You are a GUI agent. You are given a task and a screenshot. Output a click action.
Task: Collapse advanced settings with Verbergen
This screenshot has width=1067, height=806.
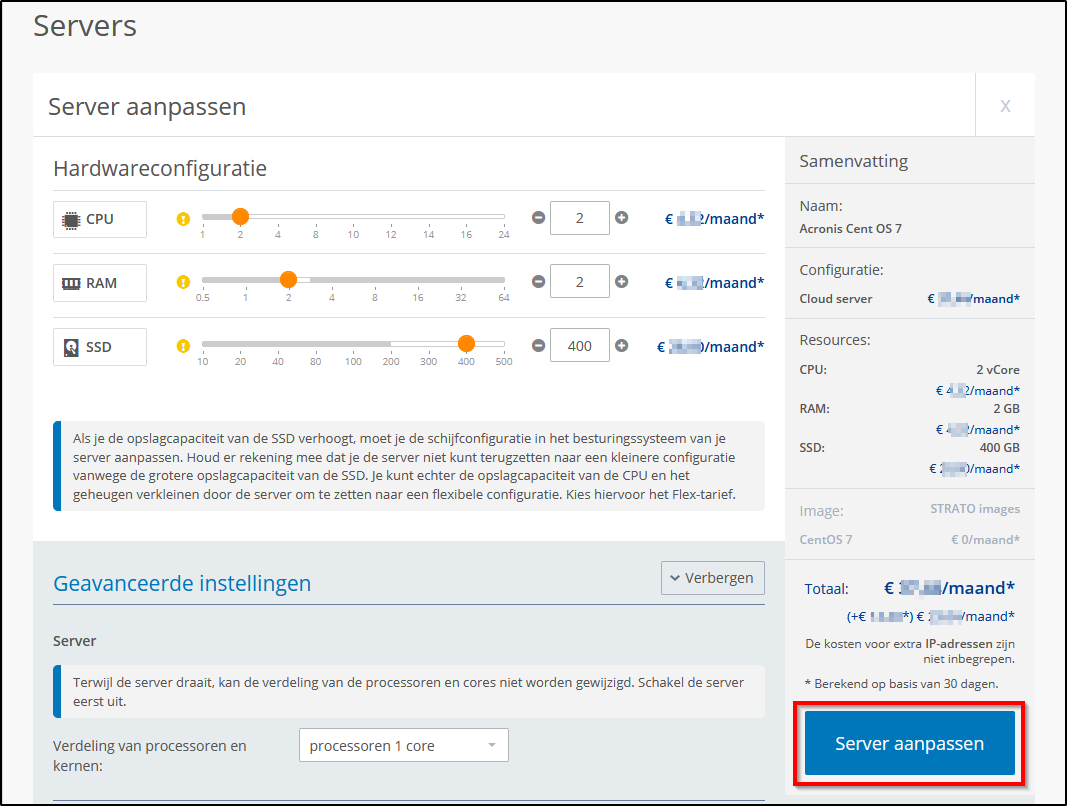[x=712, y=578]
